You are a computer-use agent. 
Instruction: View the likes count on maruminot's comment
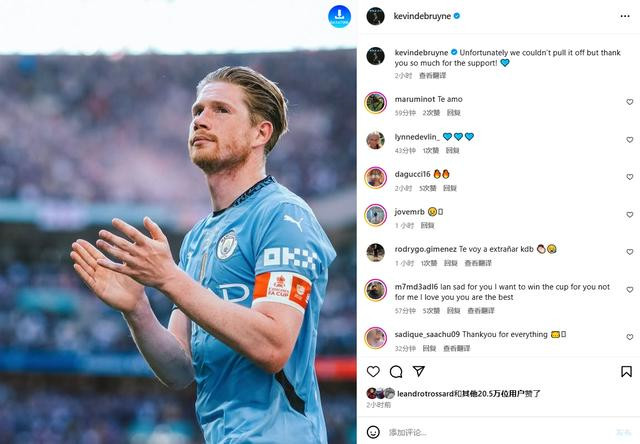431,113
